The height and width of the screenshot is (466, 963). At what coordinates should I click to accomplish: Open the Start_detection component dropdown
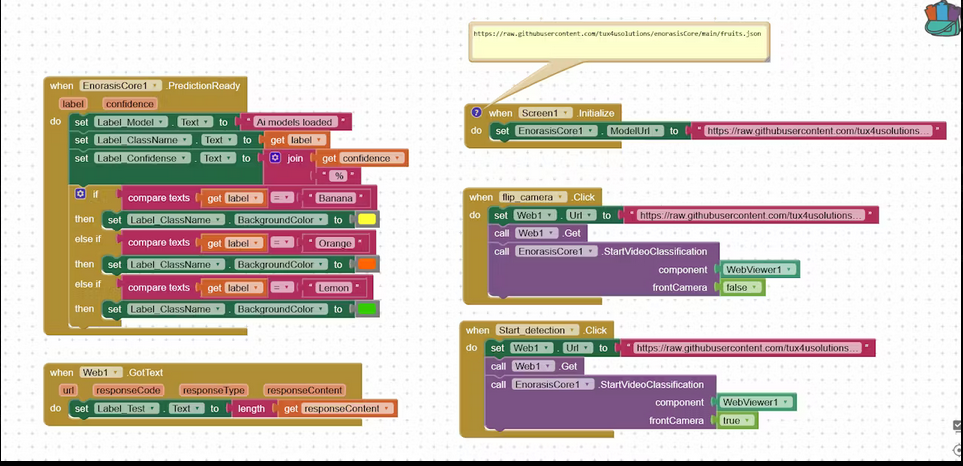[537, 330]
